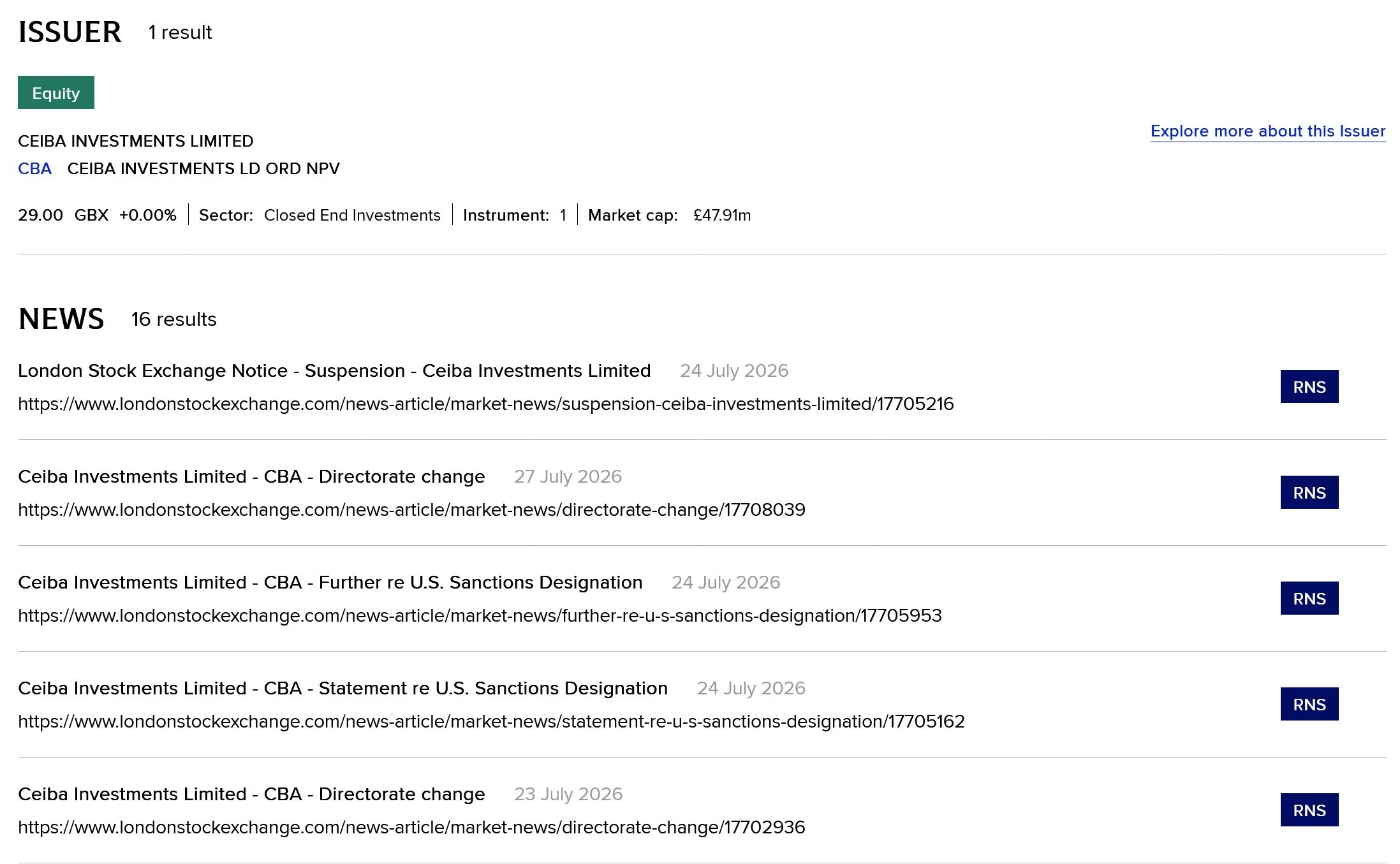Viewport: 1400px width, 864px height.
Task: Click the 29.00 price value
Action: (40, 215)
